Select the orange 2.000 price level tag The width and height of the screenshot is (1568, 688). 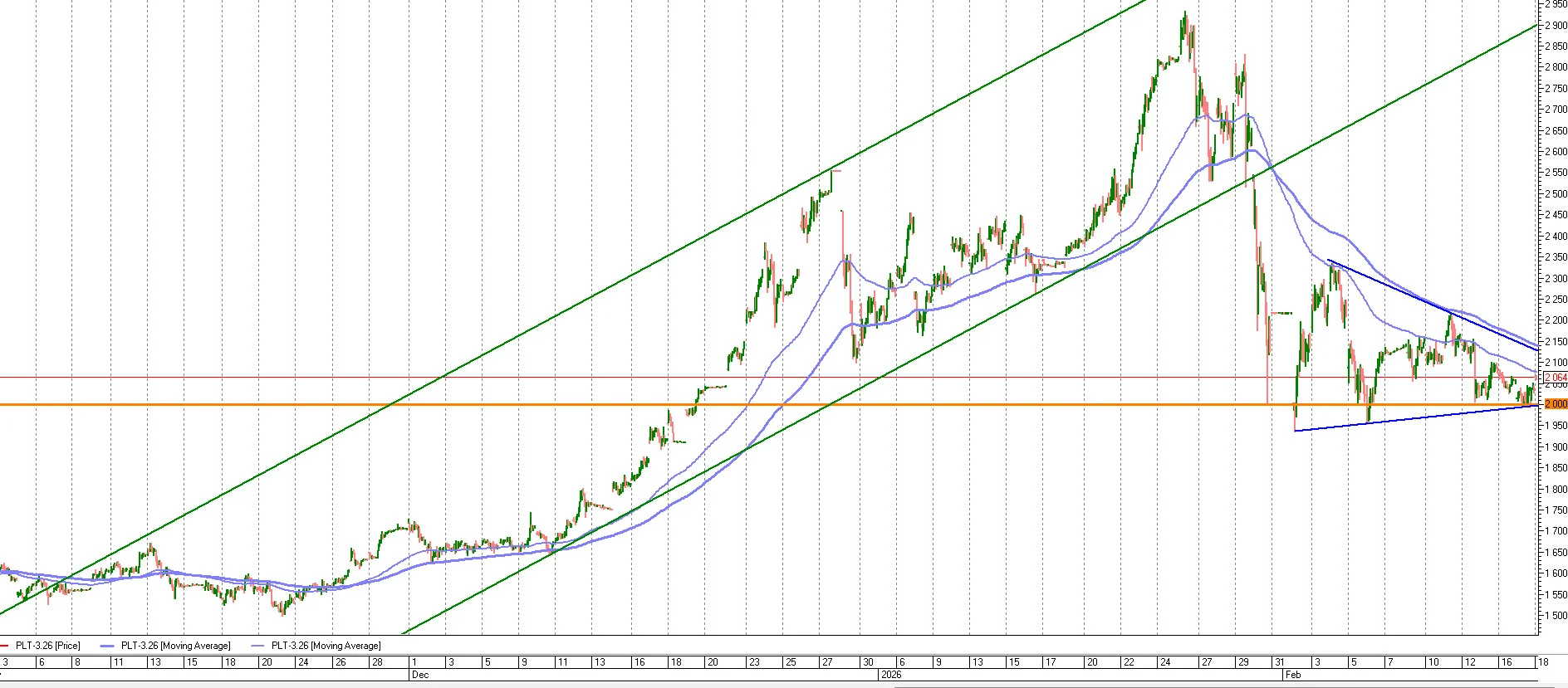(1556, 404)
